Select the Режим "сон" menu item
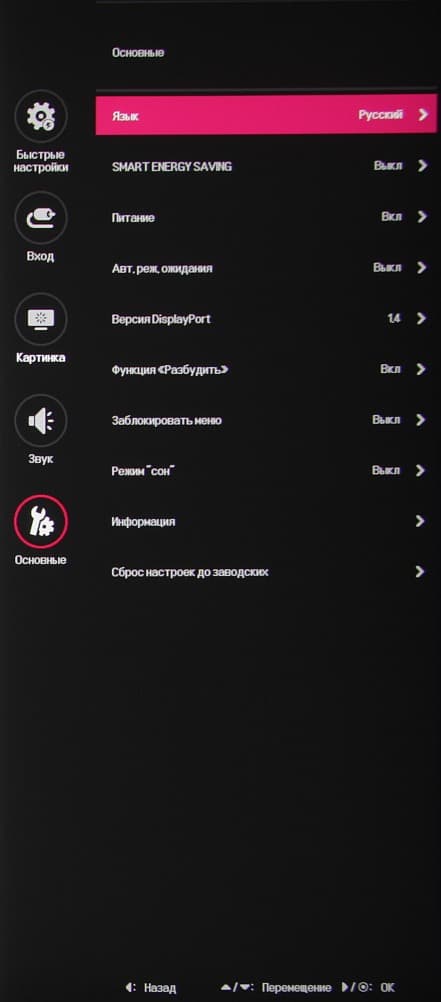Image resolution: width=441 pixels, height=1002 pixels. coord(268,471)
